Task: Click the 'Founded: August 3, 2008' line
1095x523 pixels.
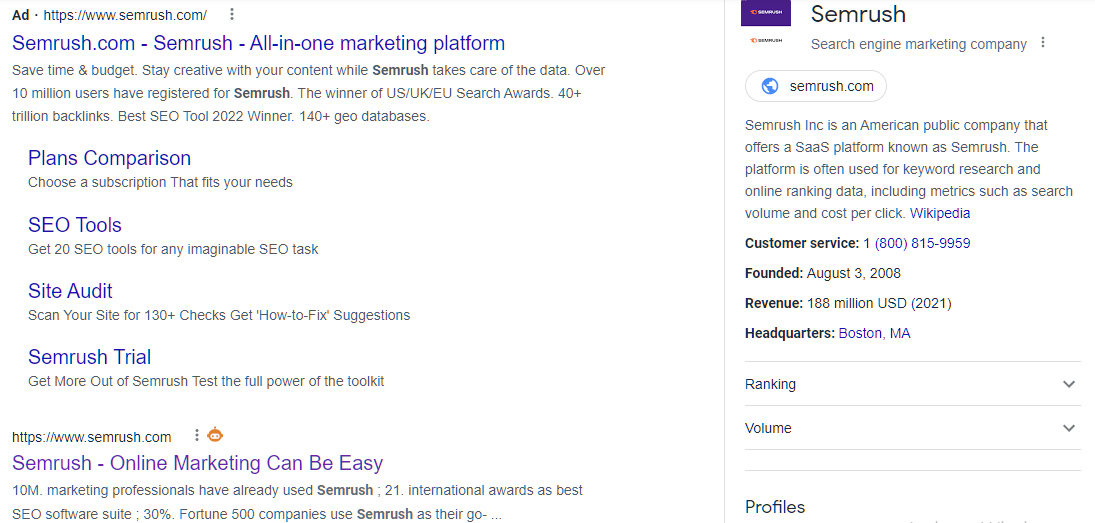Action: (x=823, y=273)
